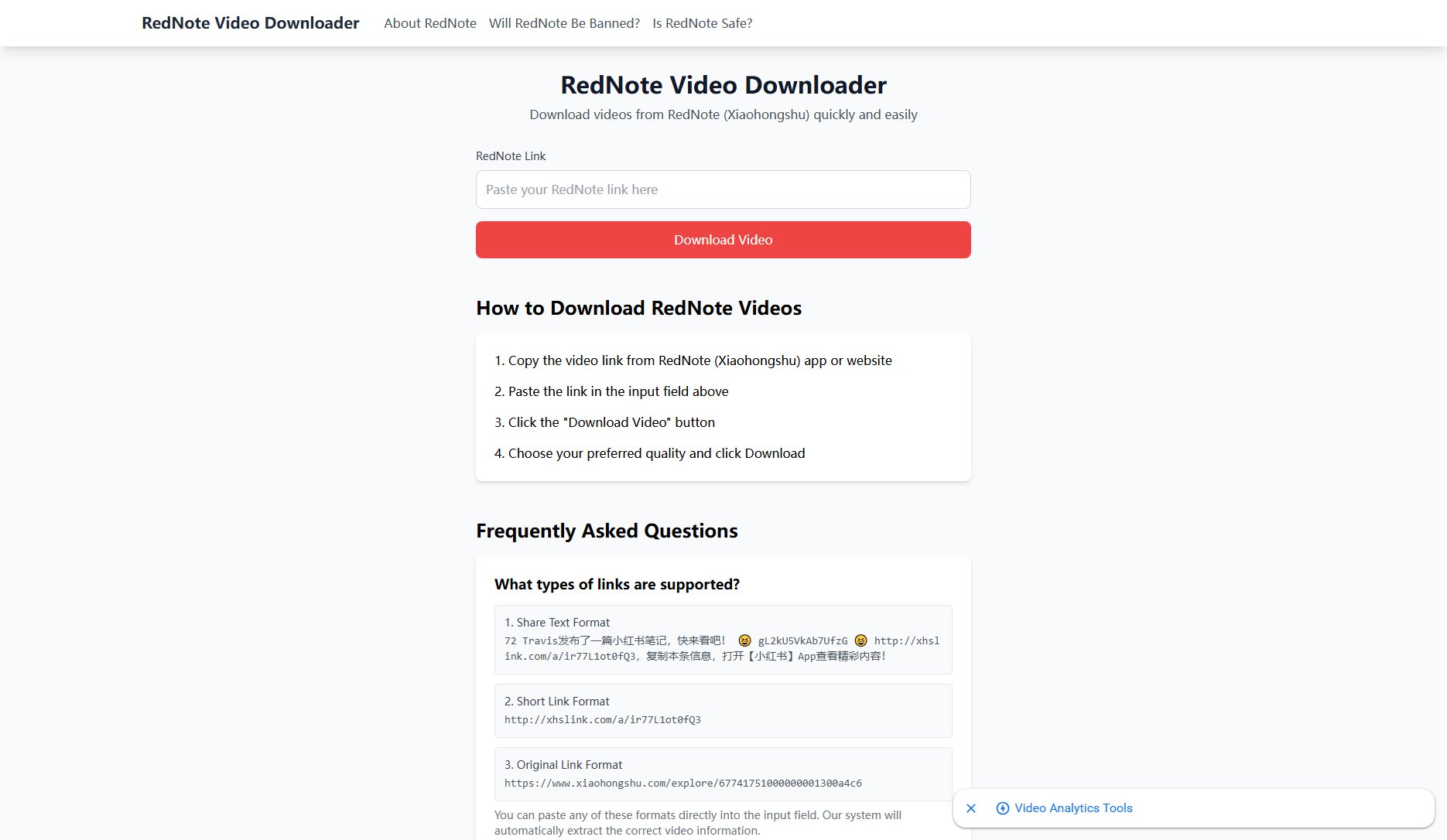Click the 2. Short Link Format label
The height and width of the screenshot is (840, 1447).
tap(557, 702)
